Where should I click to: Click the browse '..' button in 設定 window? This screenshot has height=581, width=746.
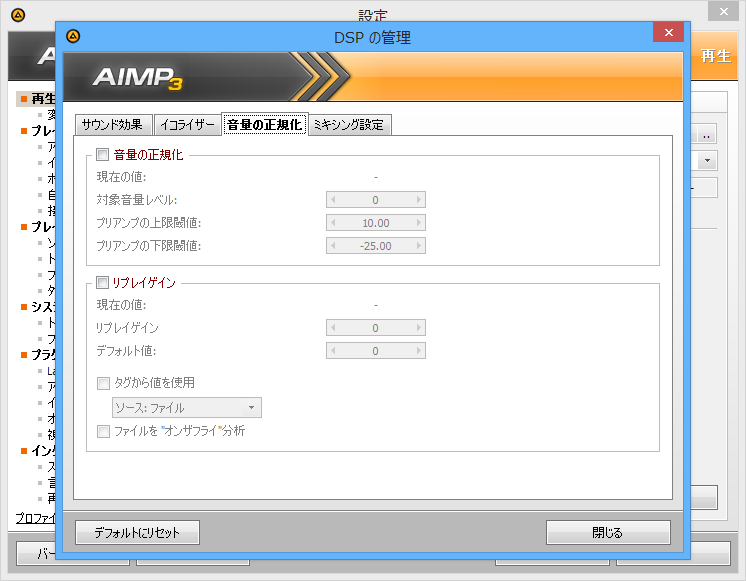(707, 135)
